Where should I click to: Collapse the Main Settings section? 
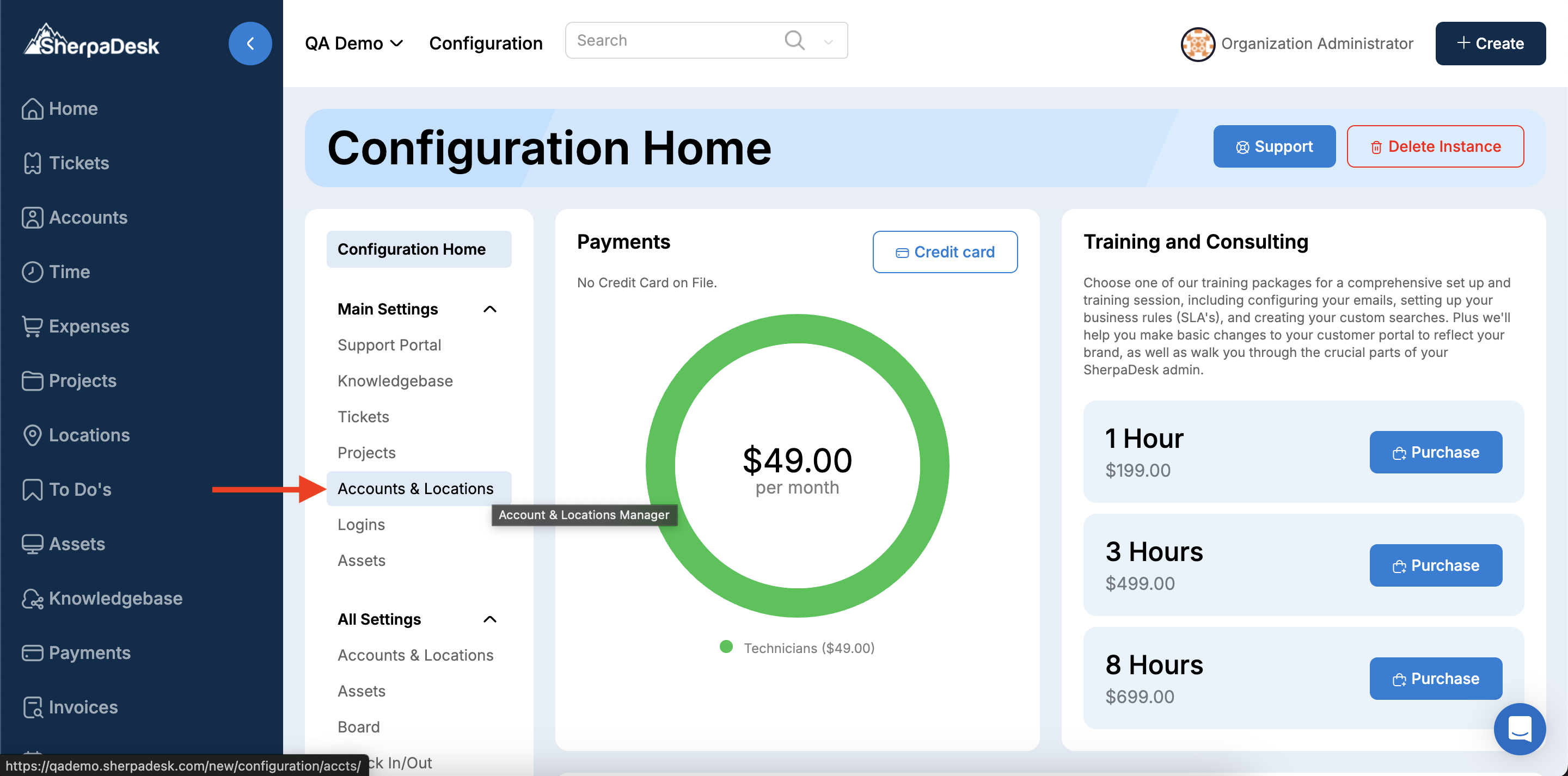point(489,309)
